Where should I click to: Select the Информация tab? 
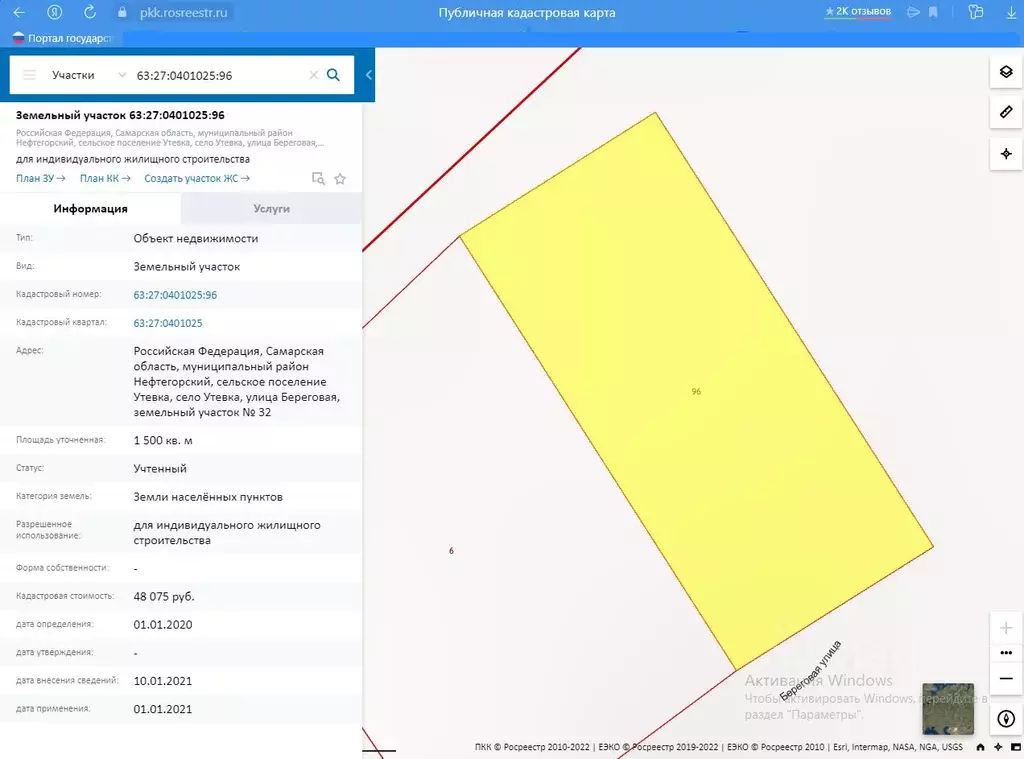90,209
